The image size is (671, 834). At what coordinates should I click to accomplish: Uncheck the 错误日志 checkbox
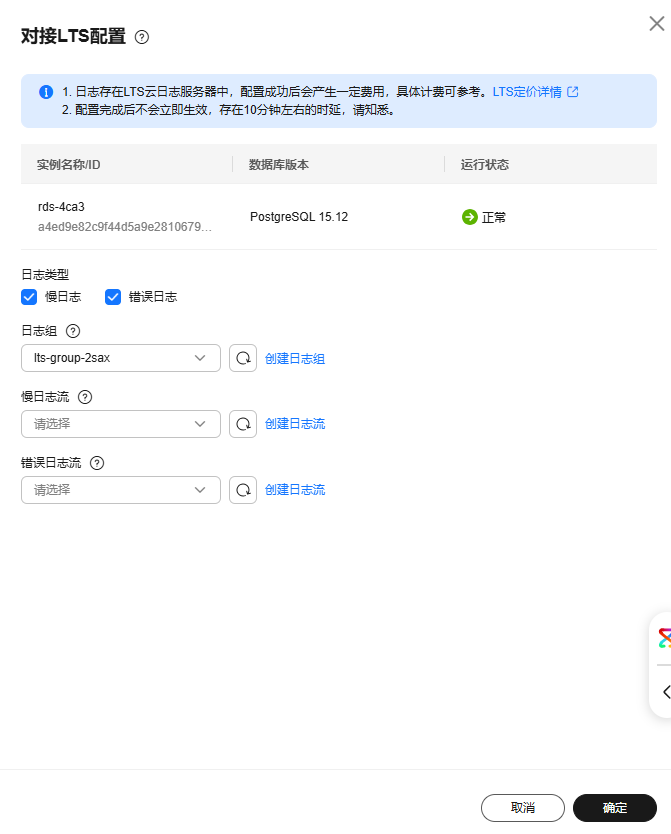113,297
